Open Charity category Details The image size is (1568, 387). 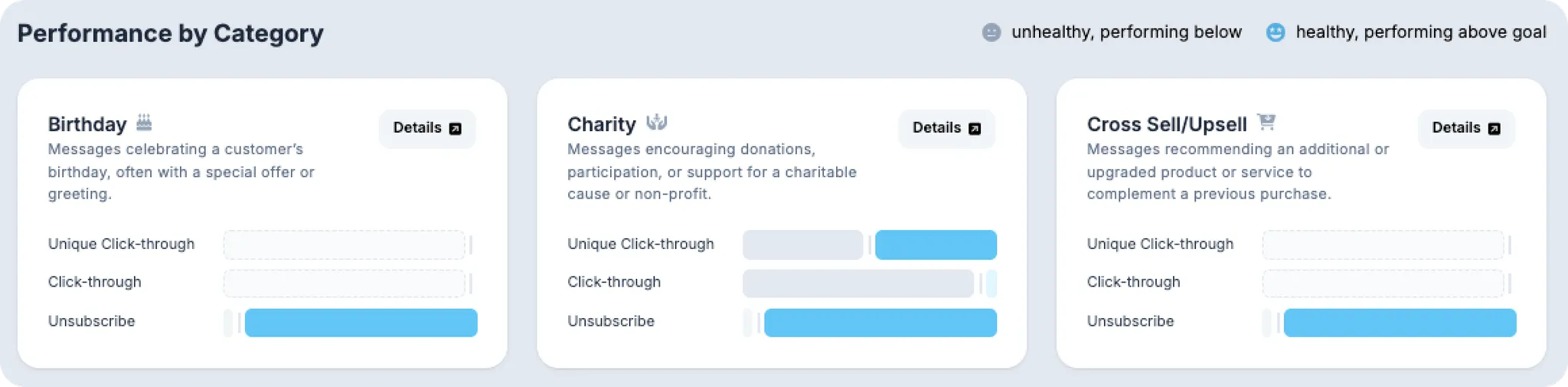tap(946, 128)
